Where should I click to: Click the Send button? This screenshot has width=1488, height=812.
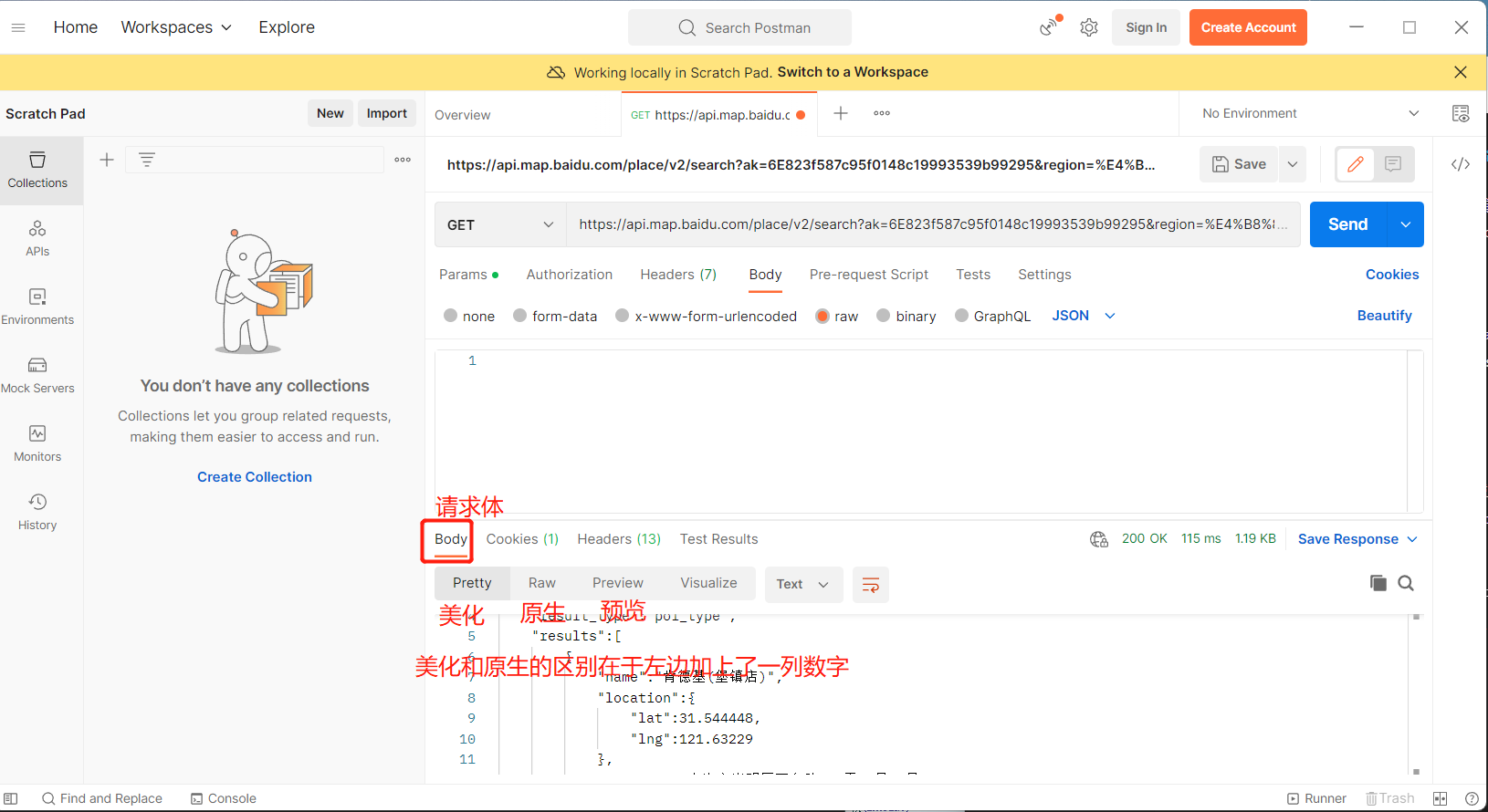click(1348, 224)
